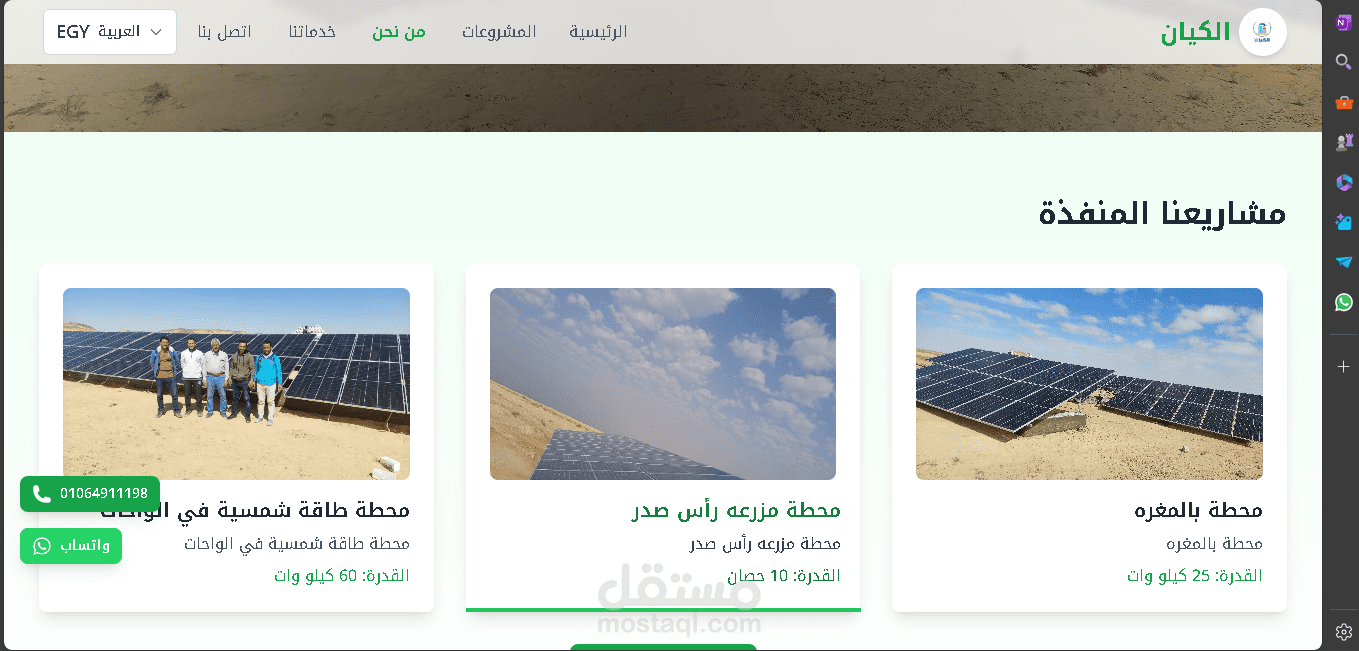Open اتصل بنا nav item
This screenshot has width=1359, height=651.
[224, 32]
